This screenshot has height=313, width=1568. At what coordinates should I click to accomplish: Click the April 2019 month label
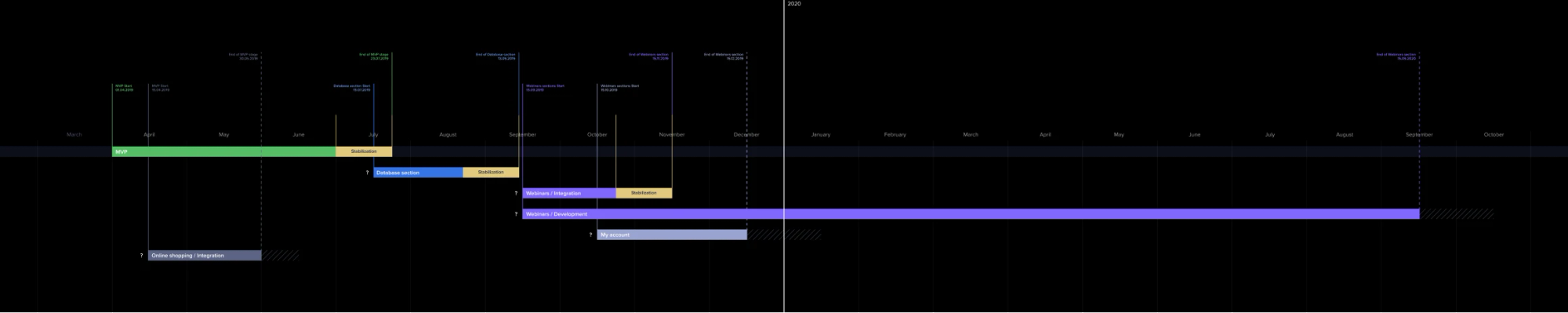149,134
